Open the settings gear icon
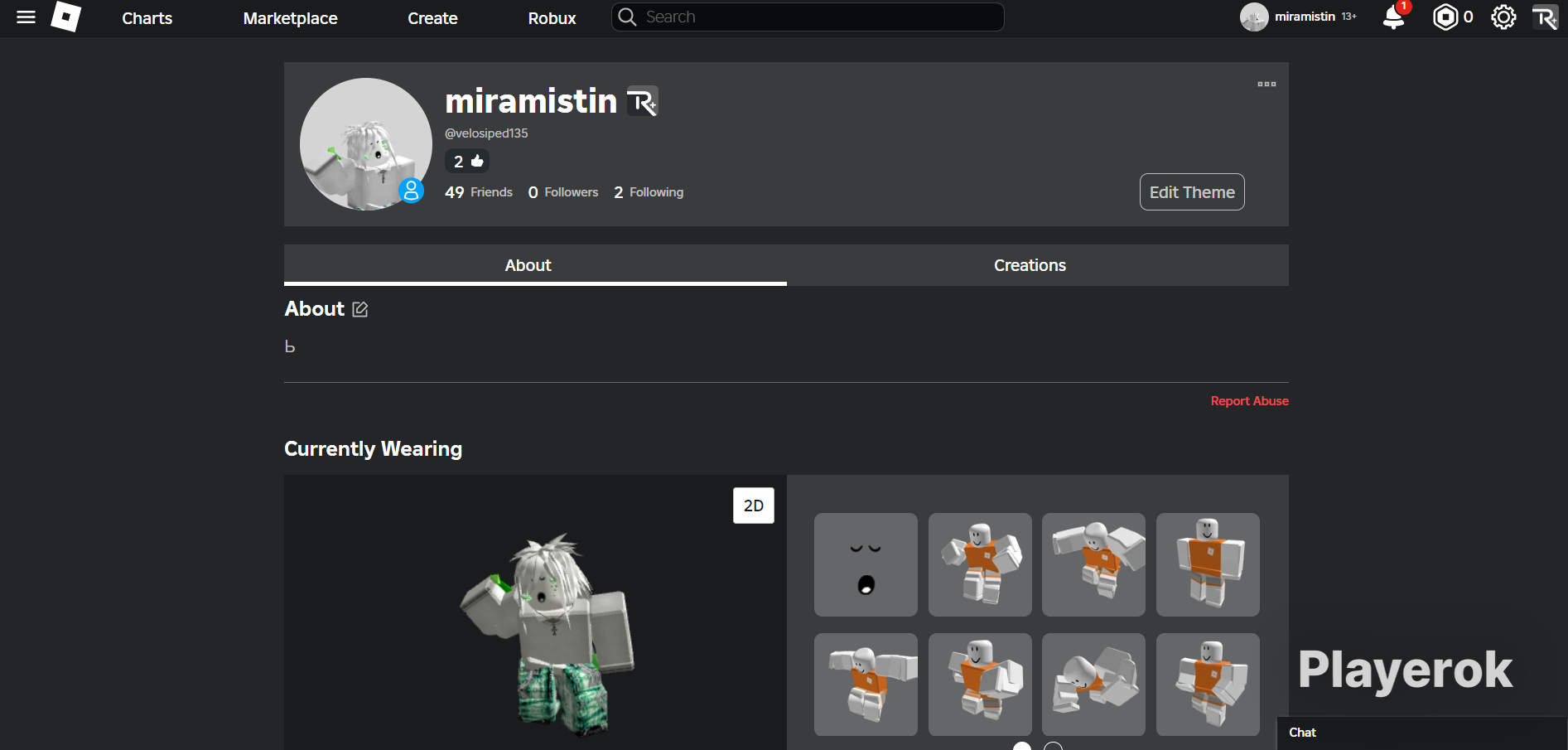 1503,17
